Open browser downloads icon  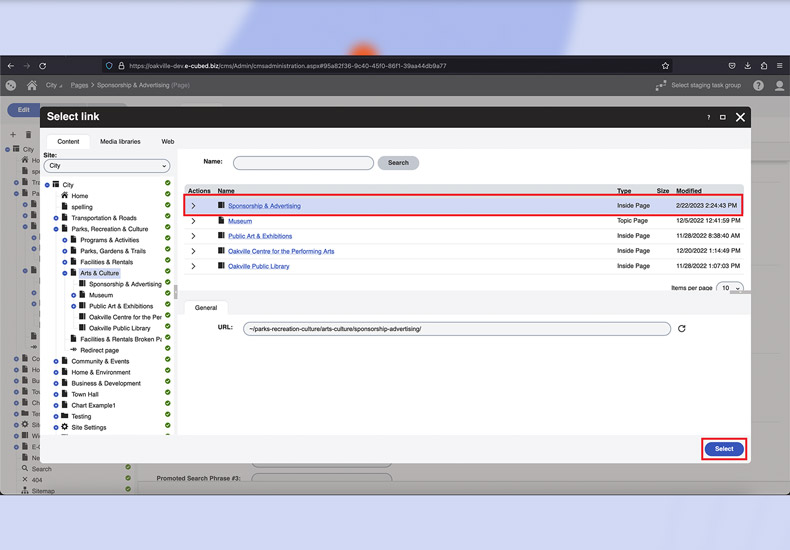[748, 66]
